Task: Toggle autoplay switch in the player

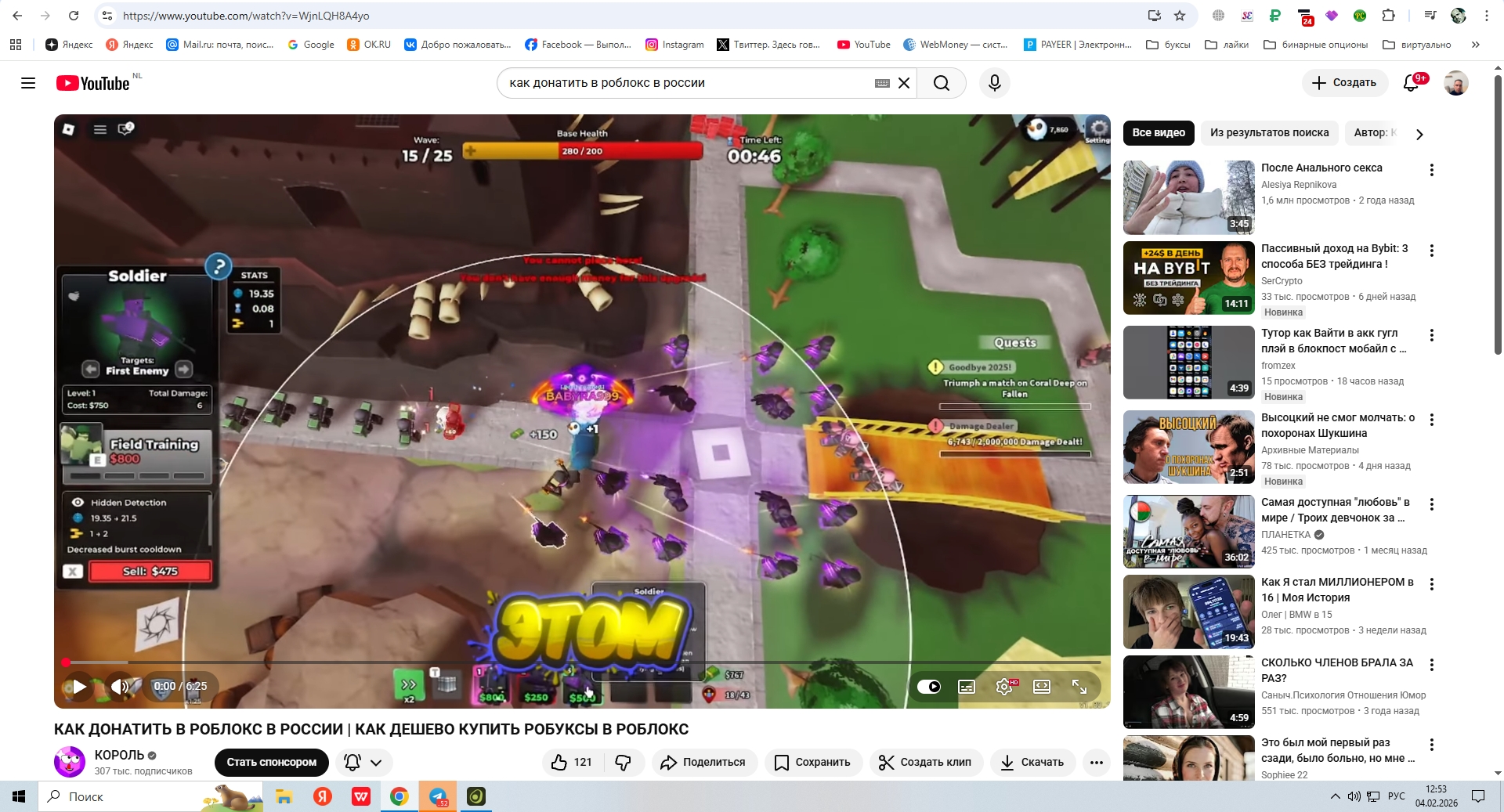Action: (x=929, y=687)
